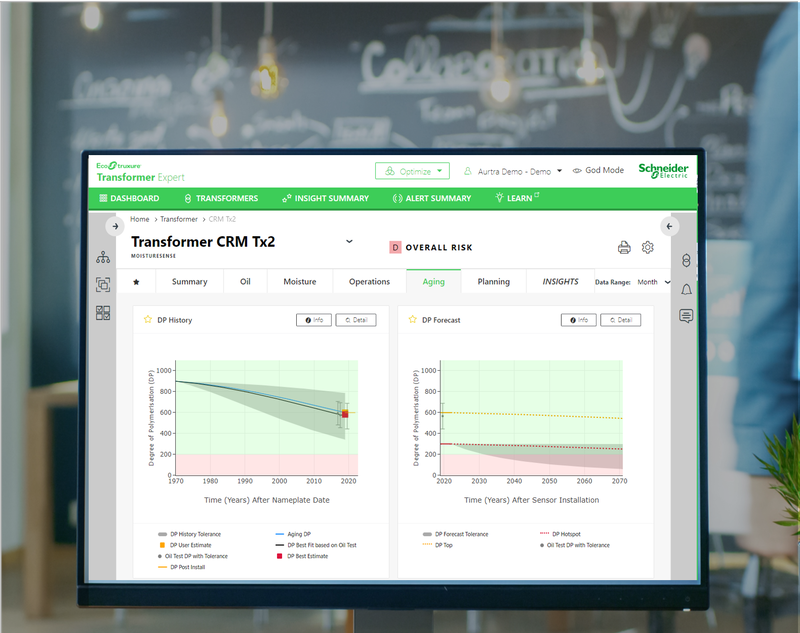Expand the Transformer CRM Tx2 name chevron
The width and height of the screenshot is (800, 633).
pos(349,242)
